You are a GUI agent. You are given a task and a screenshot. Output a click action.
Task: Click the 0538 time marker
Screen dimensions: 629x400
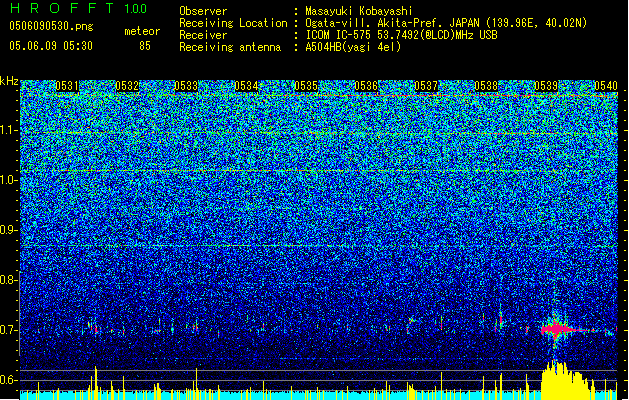(x=486, y=86)
